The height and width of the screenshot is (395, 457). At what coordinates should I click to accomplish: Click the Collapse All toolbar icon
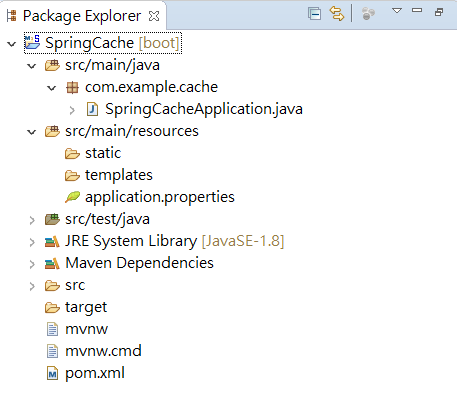tap(314, 14)
